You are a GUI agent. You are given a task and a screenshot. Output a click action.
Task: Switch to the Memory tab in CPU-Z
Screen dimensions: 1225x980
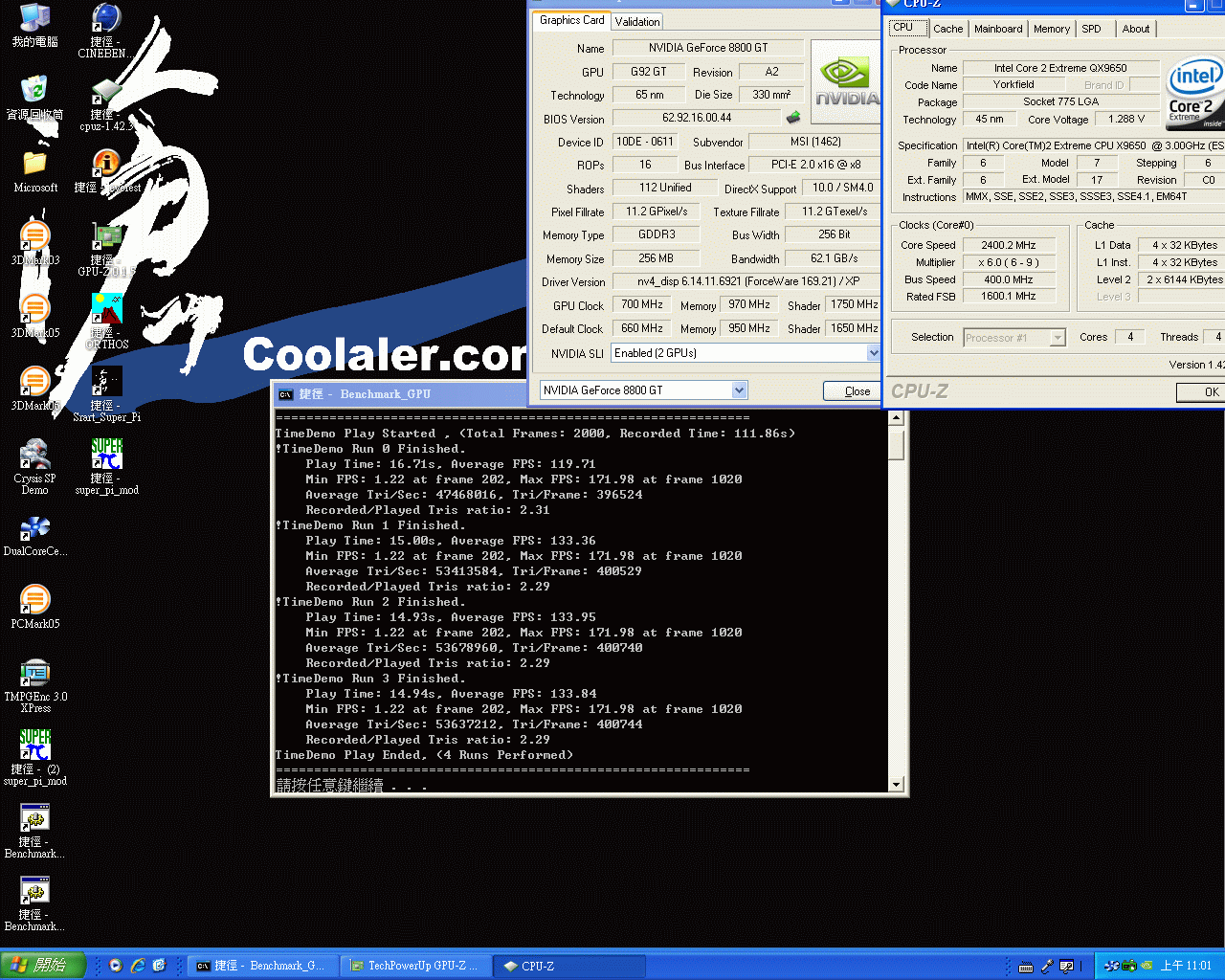pos(1052,29)
